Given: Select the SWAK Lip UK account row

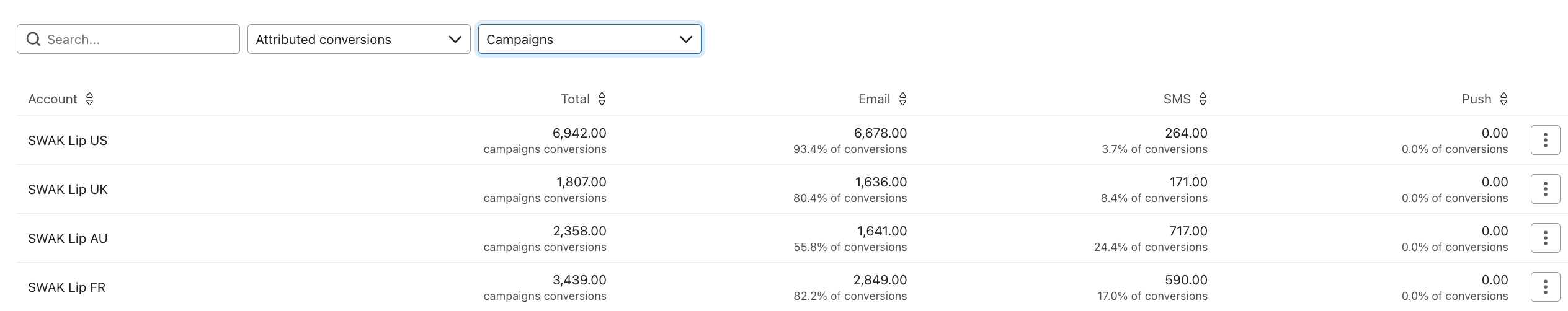Looking at the screenshot, I should (68, 190).
